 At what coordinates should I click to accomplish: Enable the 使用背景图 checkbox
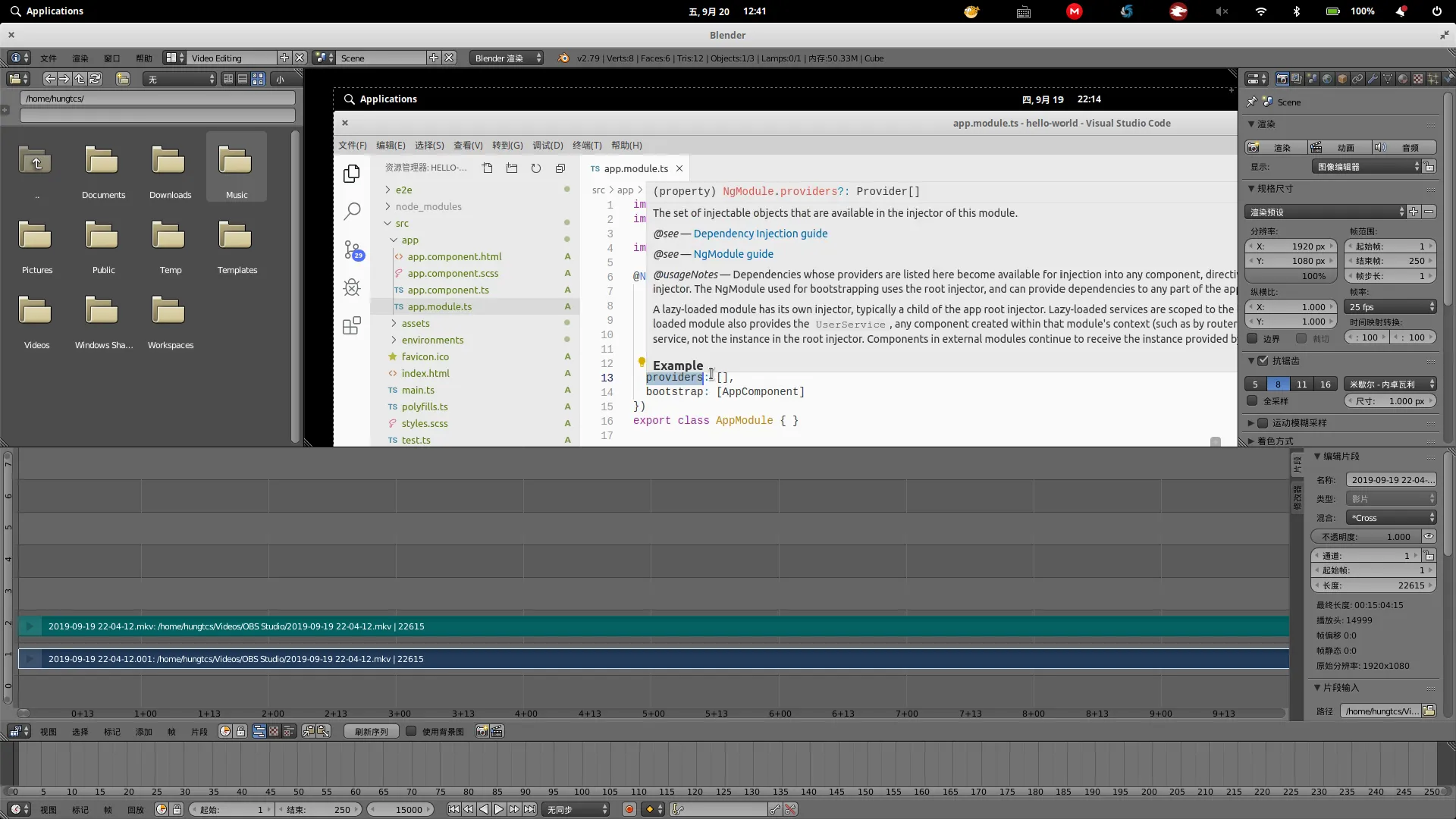coord(411,732)
